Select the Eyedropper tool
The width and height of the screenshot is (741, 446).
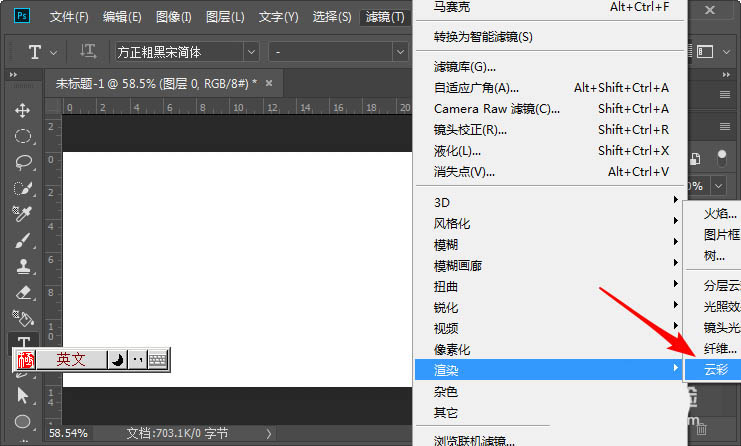pos(22,214)
